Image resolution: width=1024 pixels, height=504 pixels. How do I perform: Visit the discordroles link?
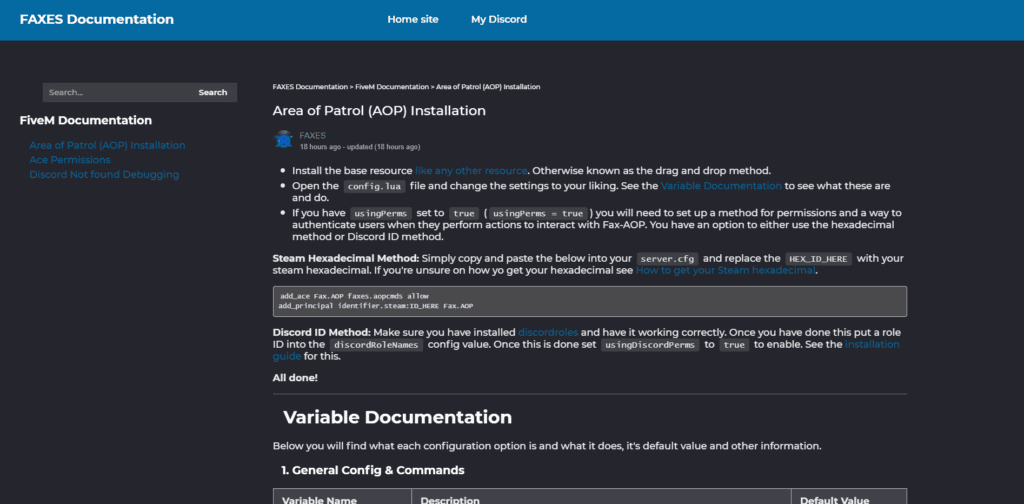(x=548, y=331)
